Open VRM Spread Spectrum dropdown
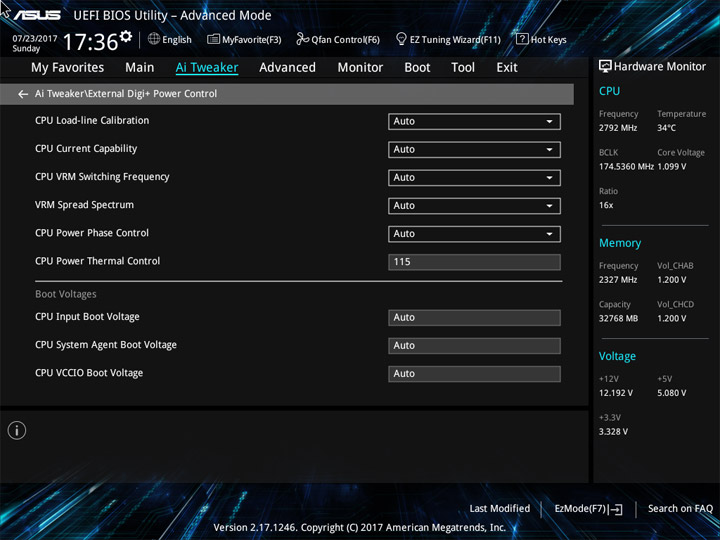Screen dimensions: 720x540 [x=474, y=205]
